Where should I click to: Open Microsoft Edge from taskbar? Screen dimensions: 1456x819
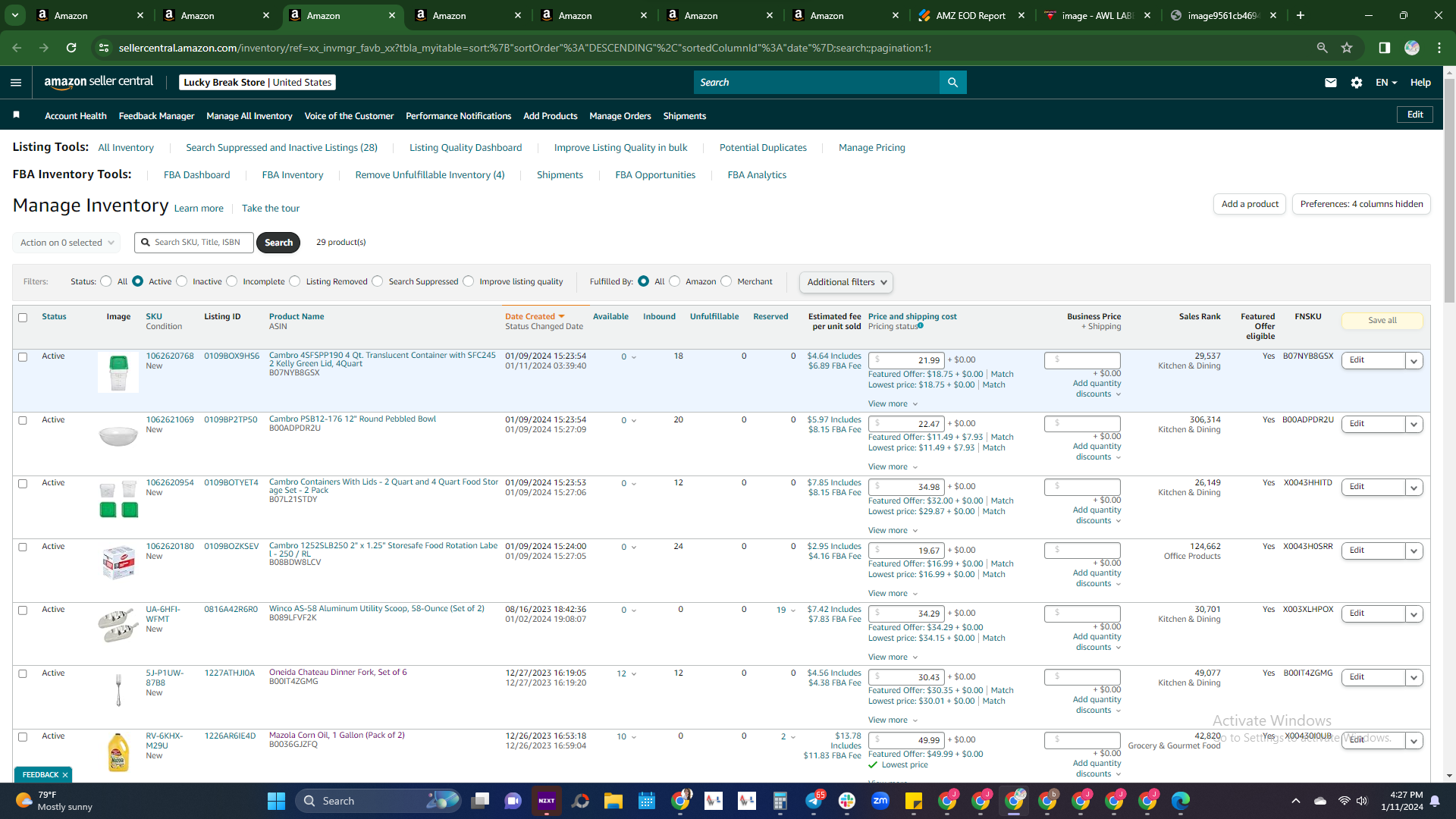(x=1181, y=801)
